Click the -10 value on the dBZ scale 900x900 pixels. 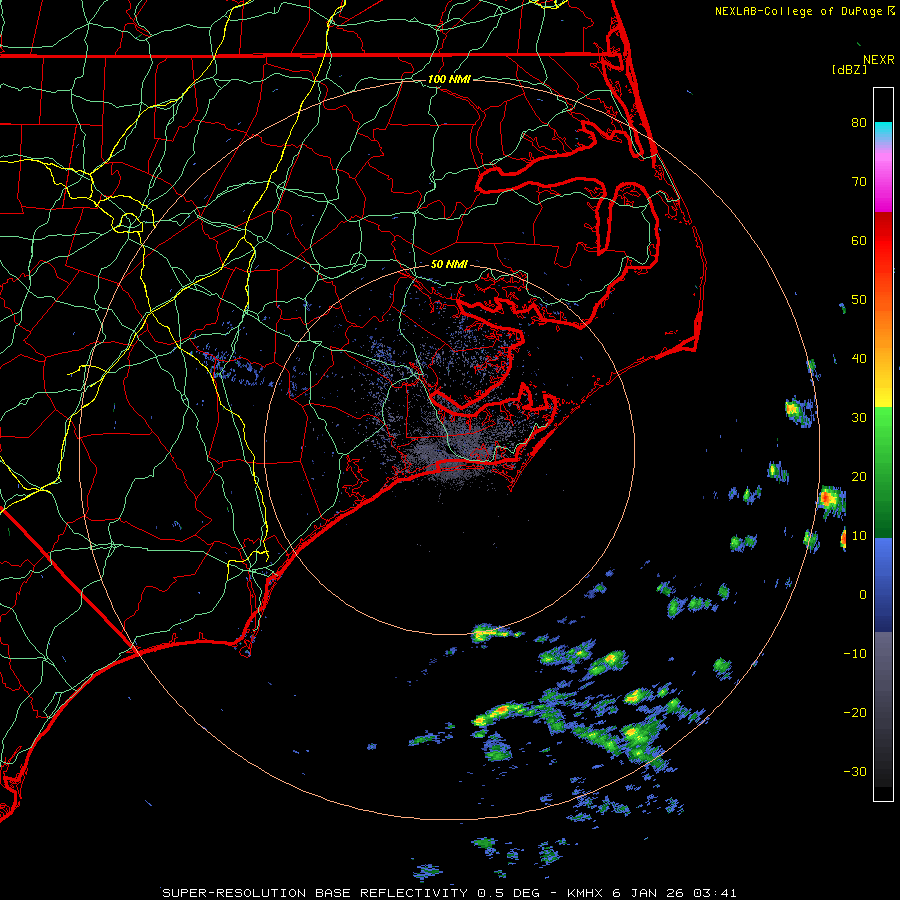855,653
